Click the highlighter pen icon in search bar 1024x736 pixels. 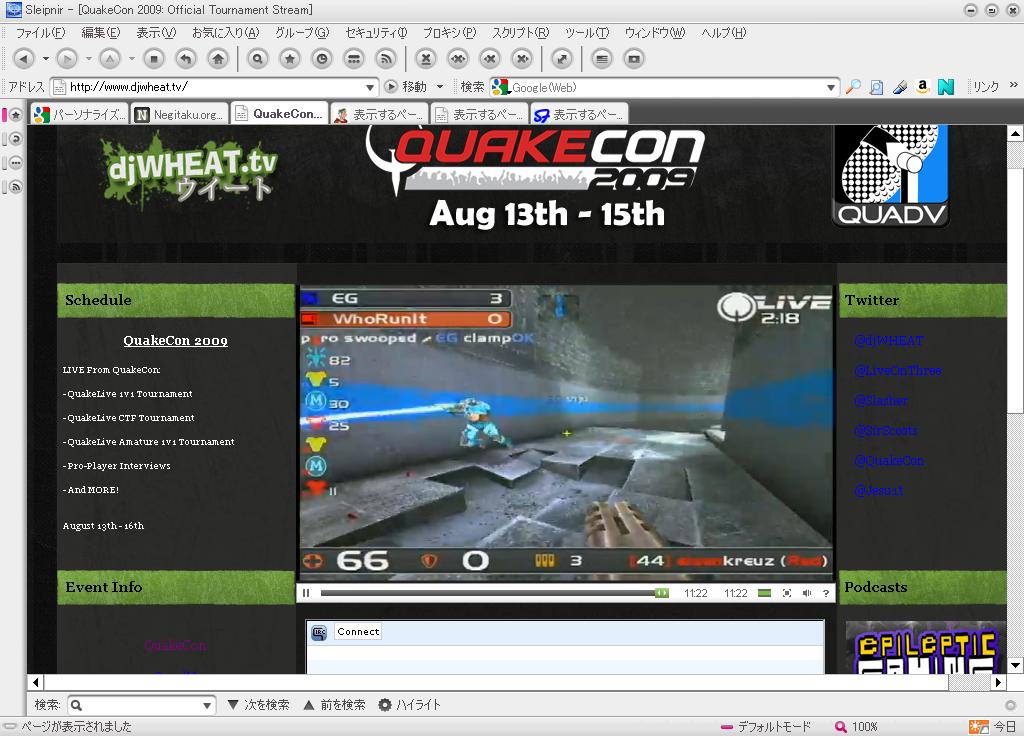(900, 87)
